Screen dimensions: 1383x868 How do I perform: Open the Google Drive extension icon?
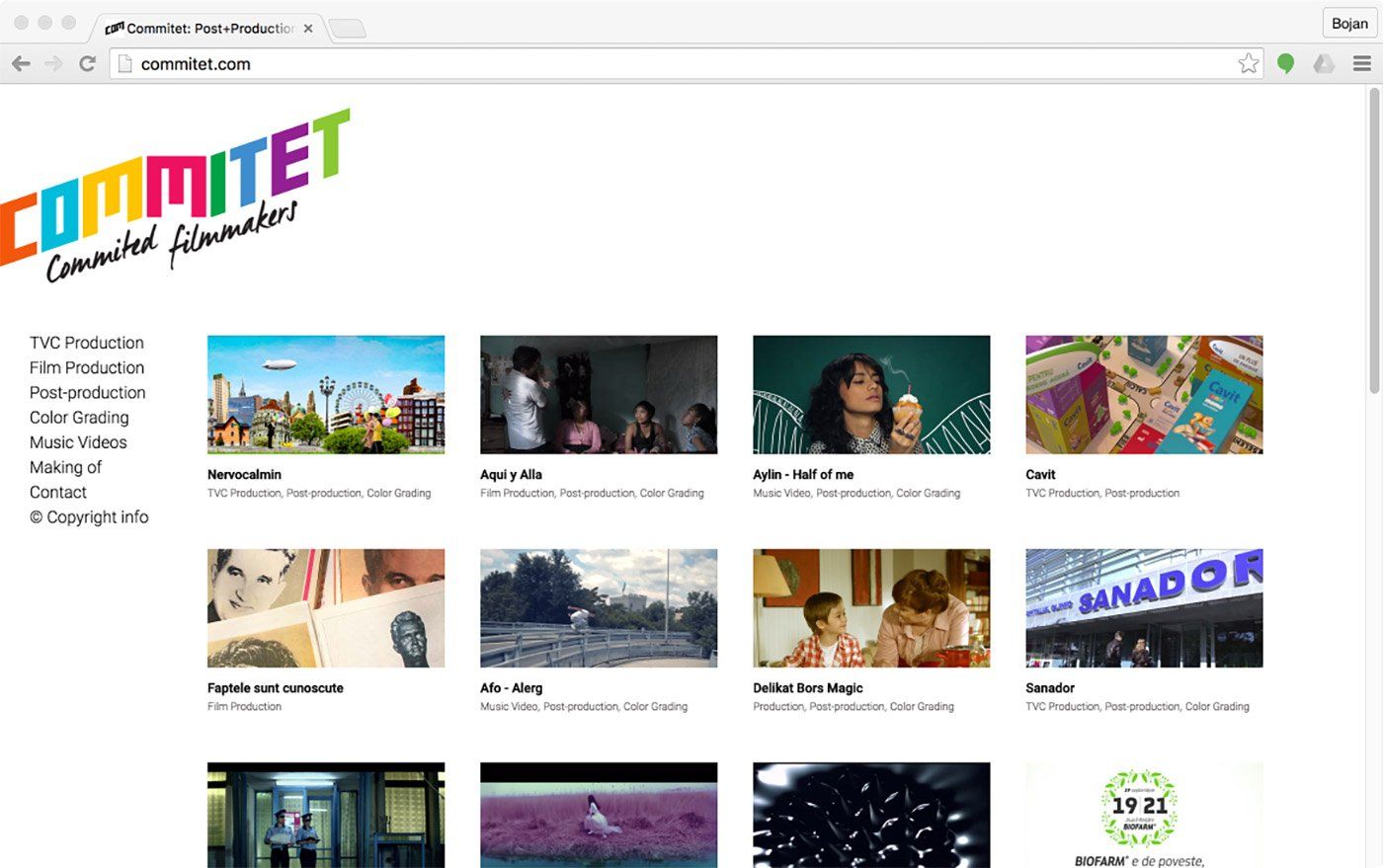[1324, 64]
